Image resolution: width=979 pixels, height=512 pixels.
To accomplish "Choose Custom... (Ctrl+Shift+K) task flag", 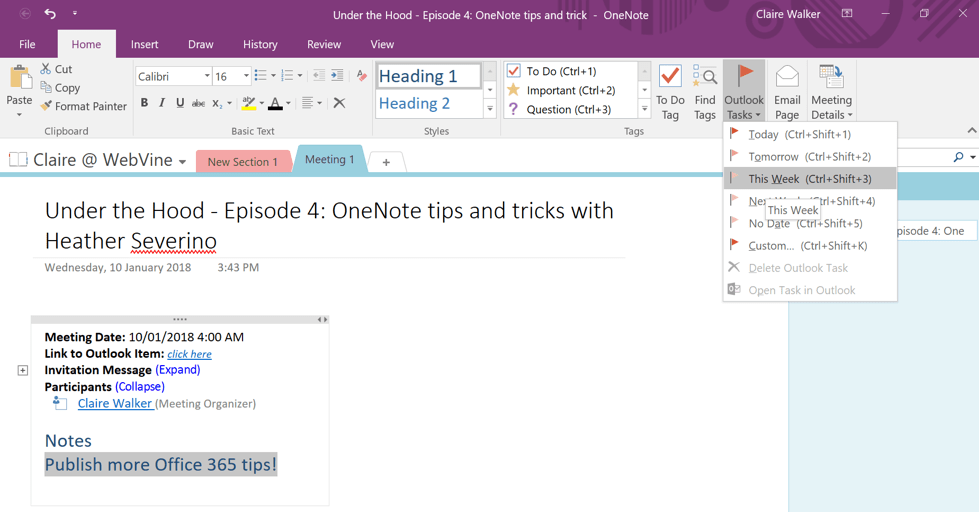I will click(x=810, y=246).
